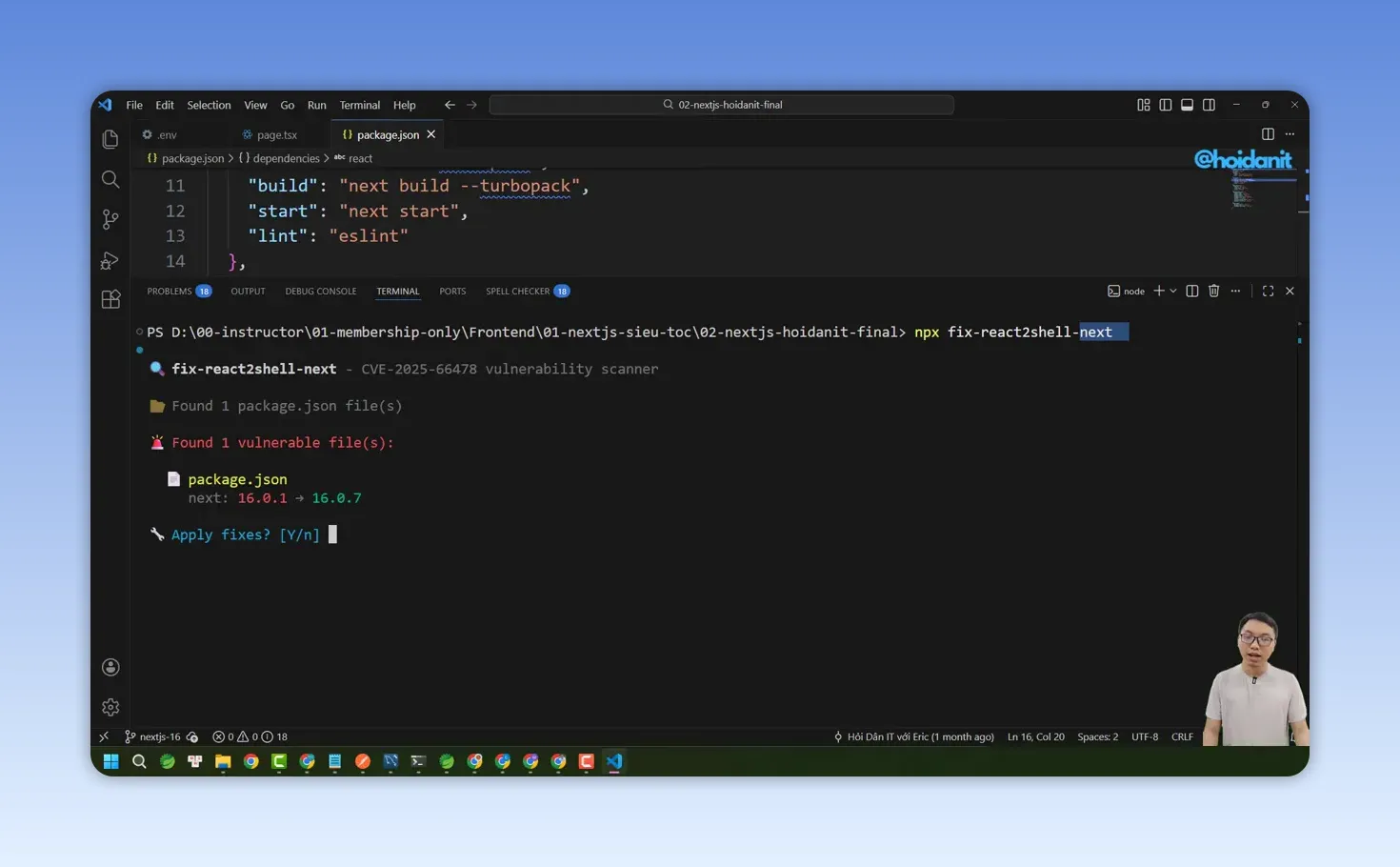Create a new terminal with the plus icon
The width and height of the screenshot is (1400, 867).
(x=1159, y=291)
